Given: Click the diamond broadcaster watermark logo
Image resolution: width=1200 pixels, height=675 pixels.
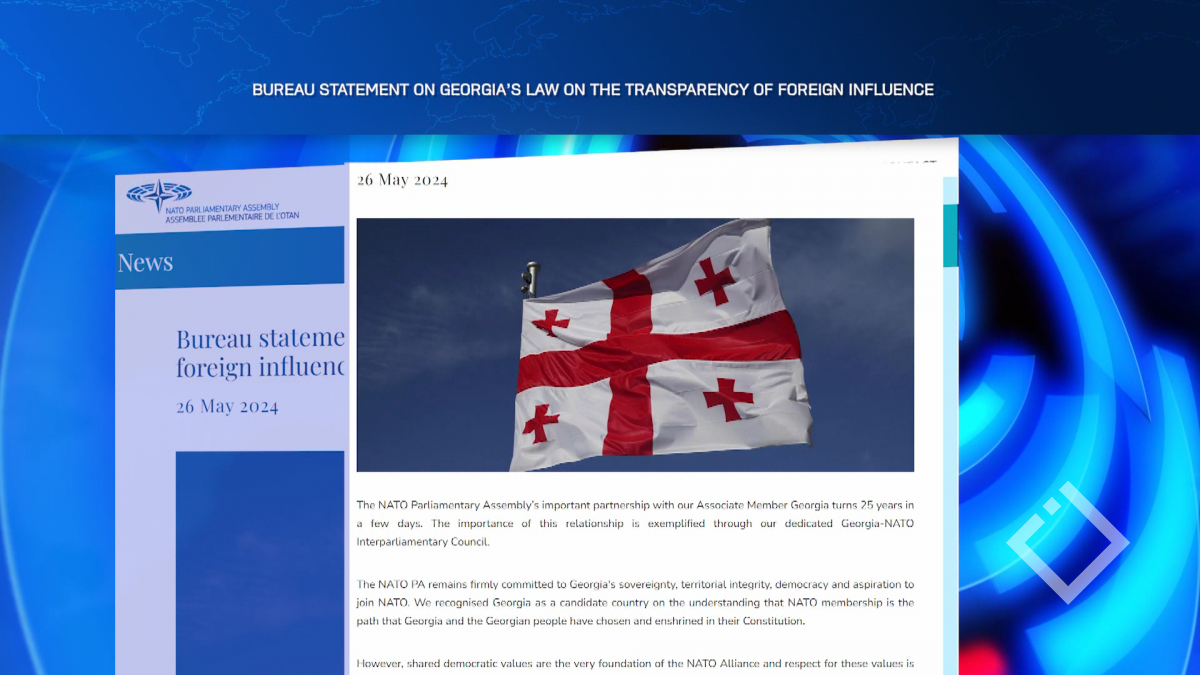Looking at the screenshot, I should click(1068, 543).
